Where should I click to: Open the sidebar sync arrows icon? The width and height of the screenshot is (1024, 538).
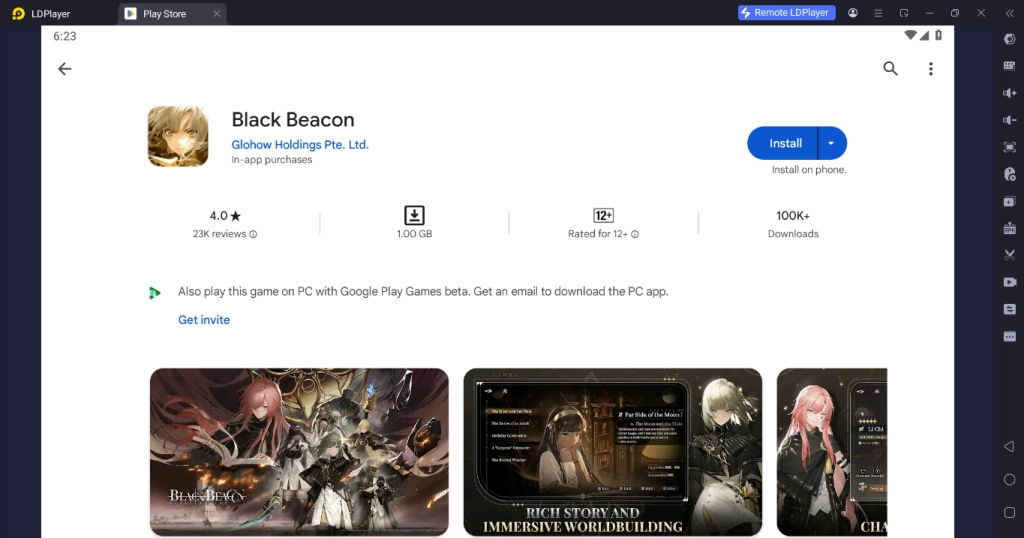(1010, 309)
